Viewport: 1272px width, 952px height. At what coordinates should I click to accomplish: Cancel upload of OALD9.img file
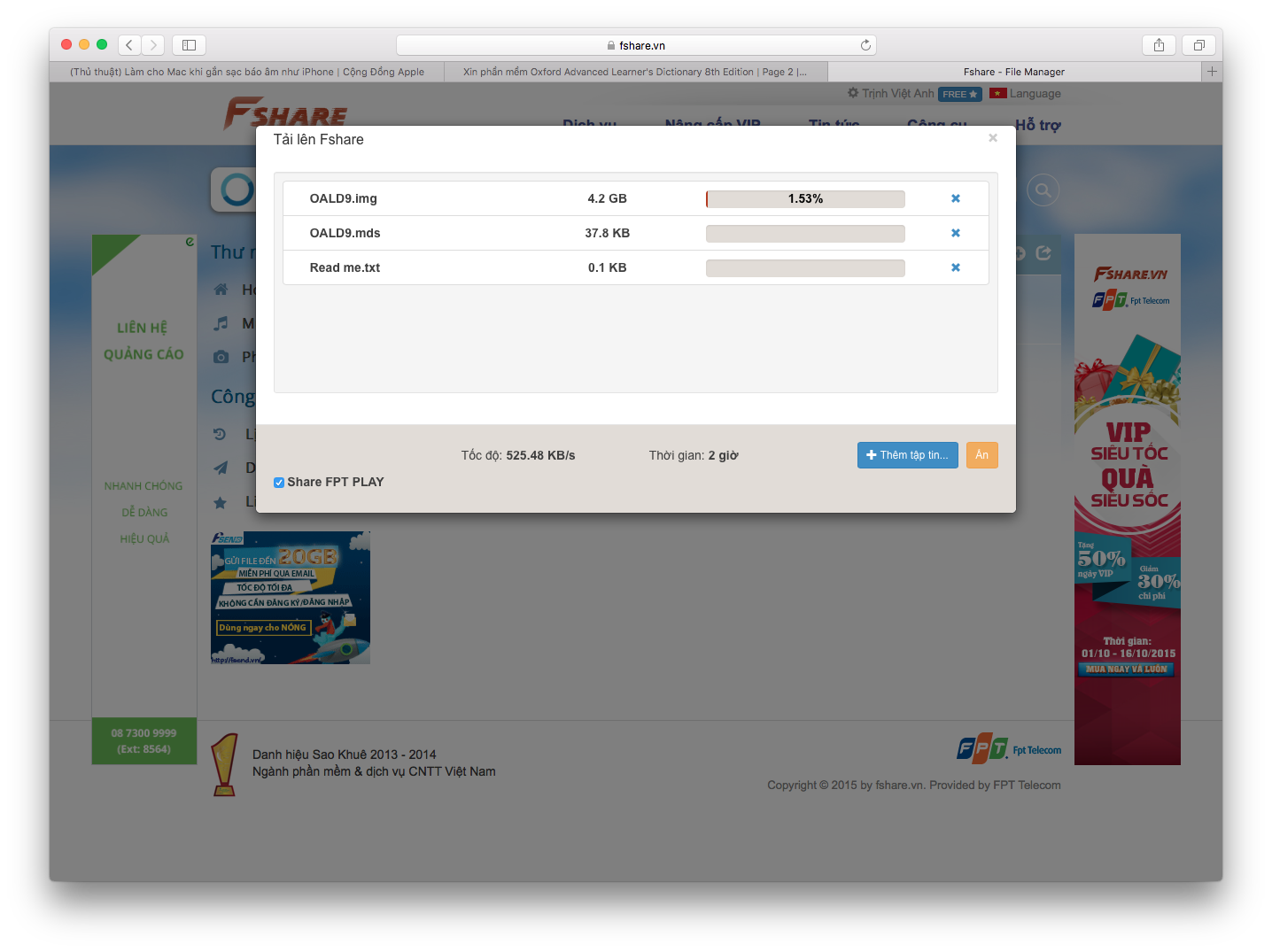955,198
